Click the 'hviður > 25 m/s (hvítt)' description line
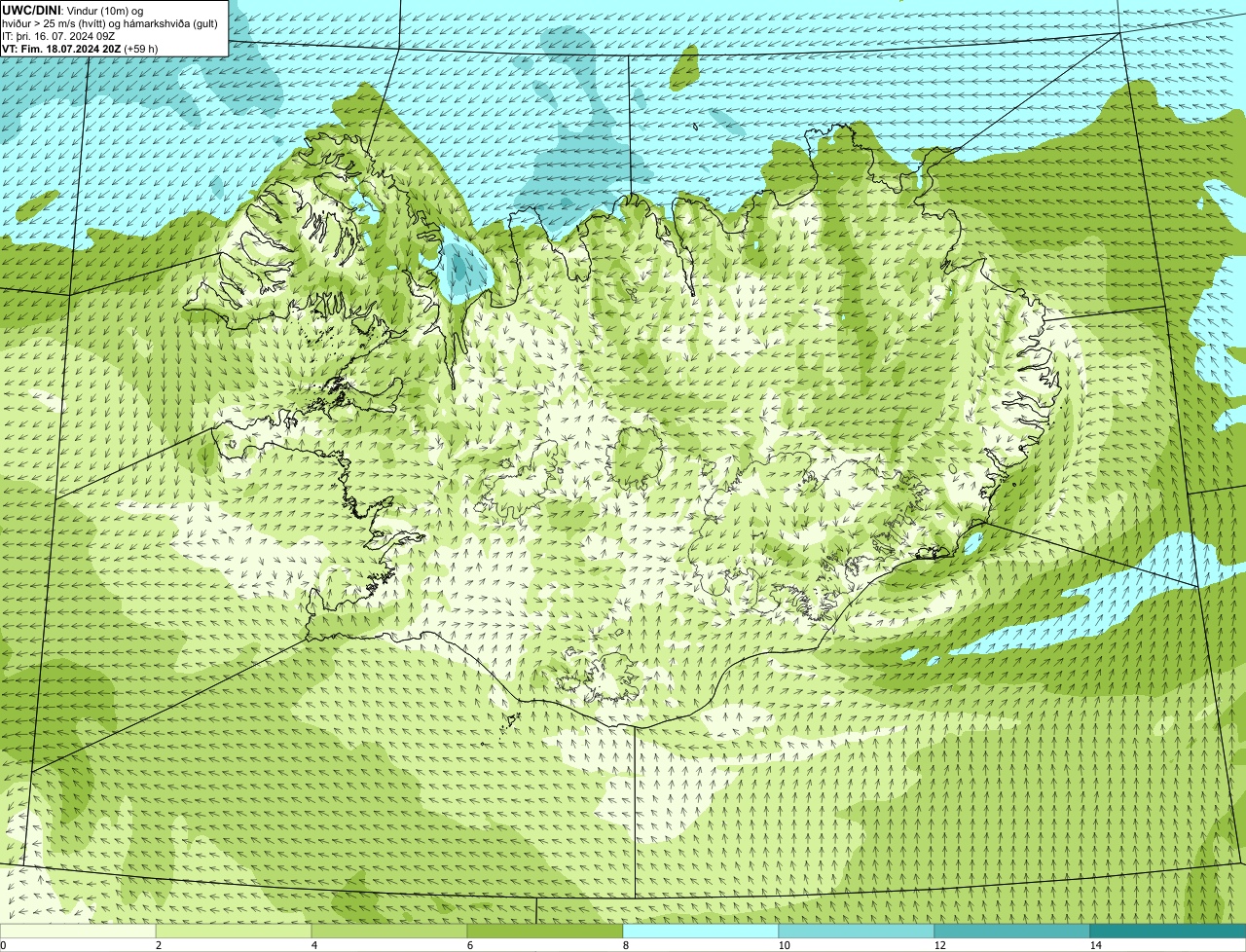Image resolution: width=1246 pixels, height=952 pixels. point(110,23)
